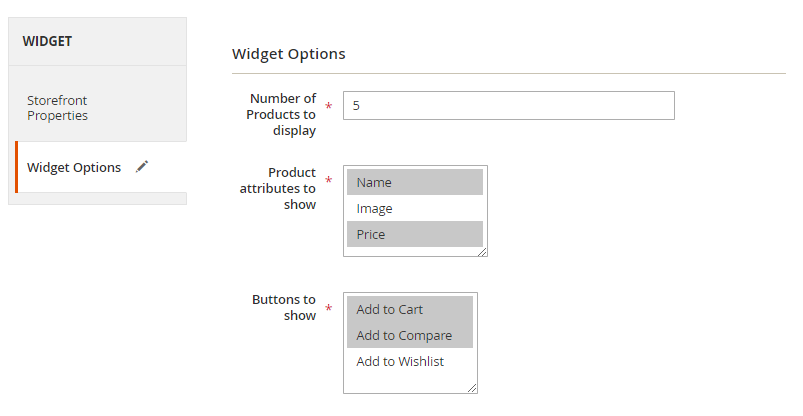Click the Widget Options section heading

(289, 53)
